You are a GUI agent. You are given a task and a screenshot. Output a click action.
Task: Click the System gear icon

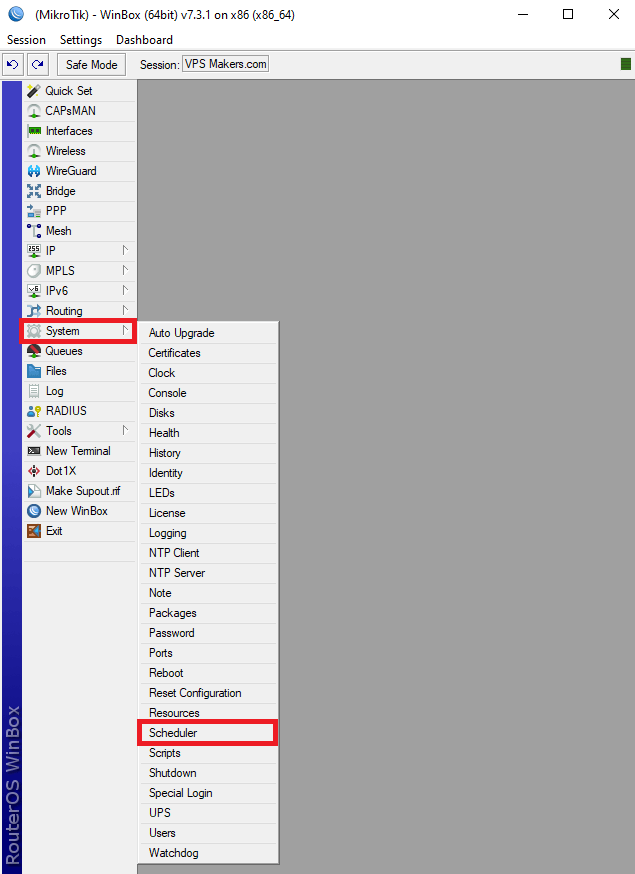34,331
